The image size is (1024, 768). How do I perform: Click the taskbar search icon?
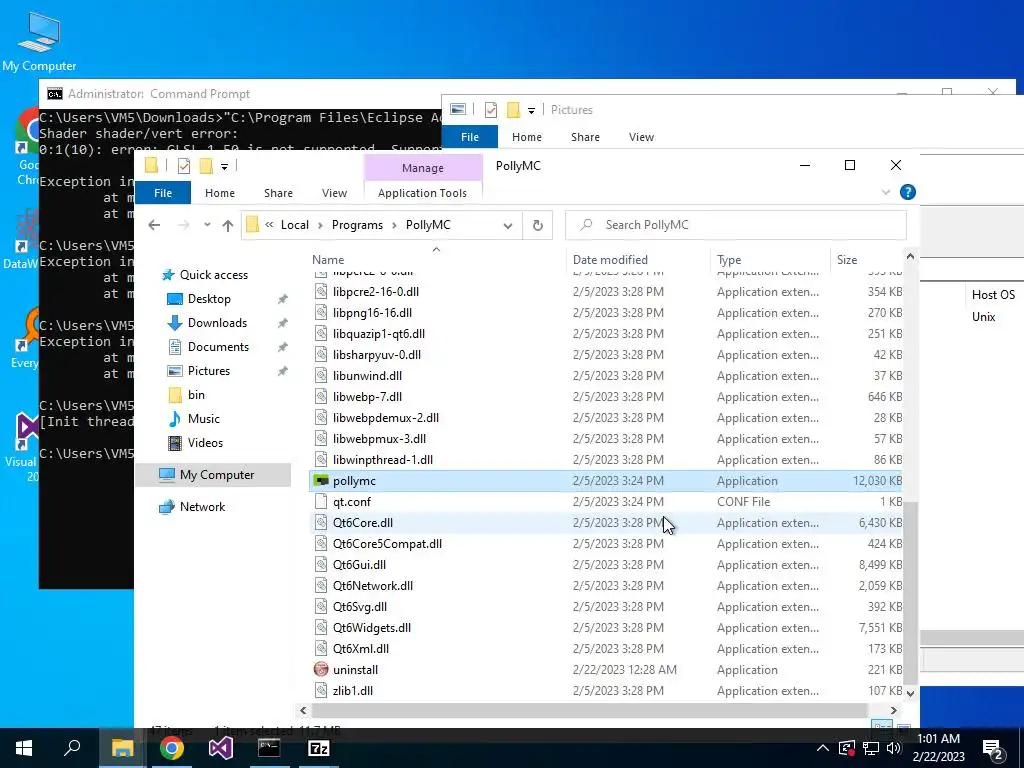point(72,748)
